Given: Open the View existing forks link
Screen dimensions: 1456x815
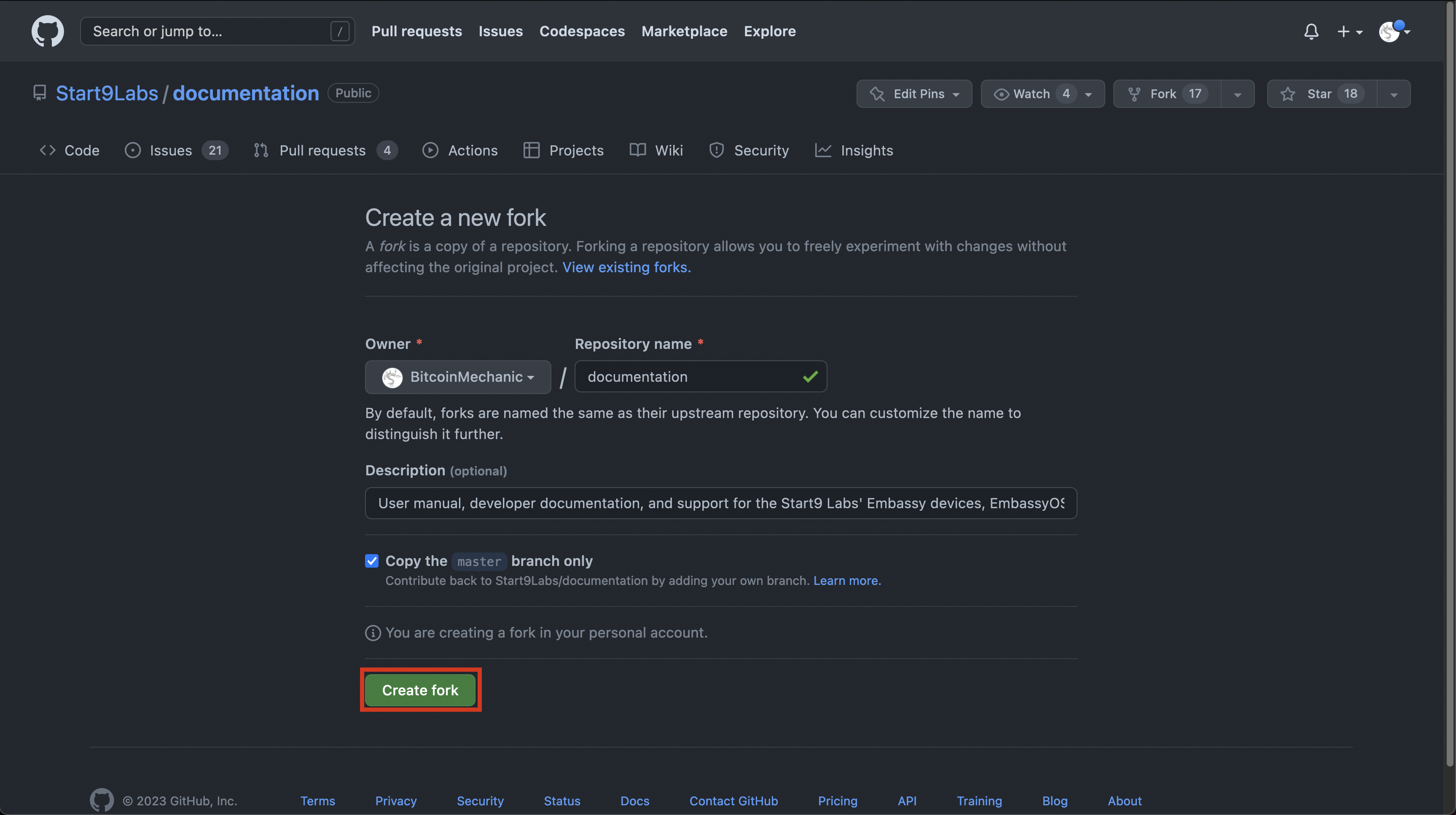Looking at the screenshot, I should pos(626,267).
